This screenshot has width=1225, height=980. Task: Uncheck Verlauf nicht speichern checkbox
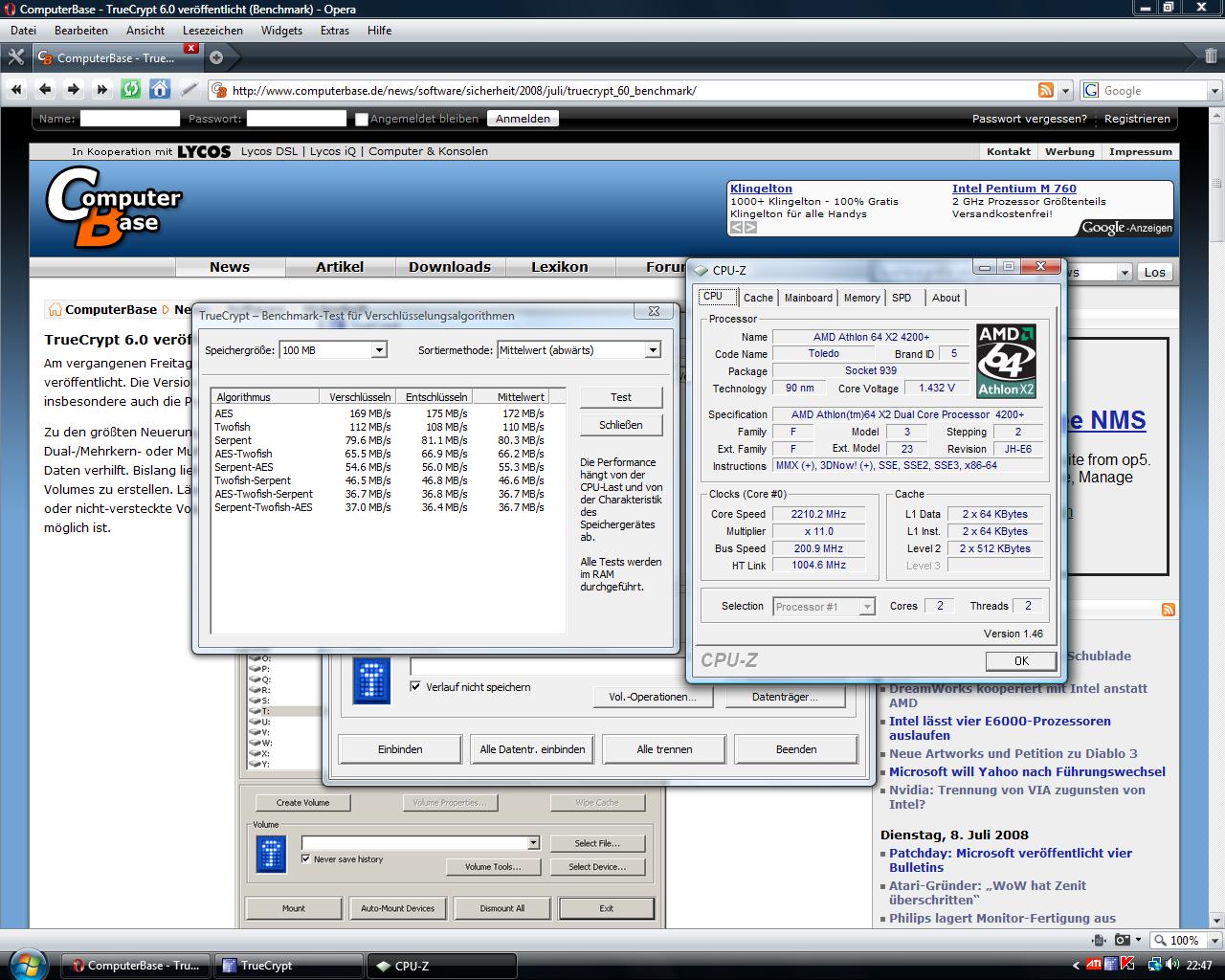pos(415,686)
